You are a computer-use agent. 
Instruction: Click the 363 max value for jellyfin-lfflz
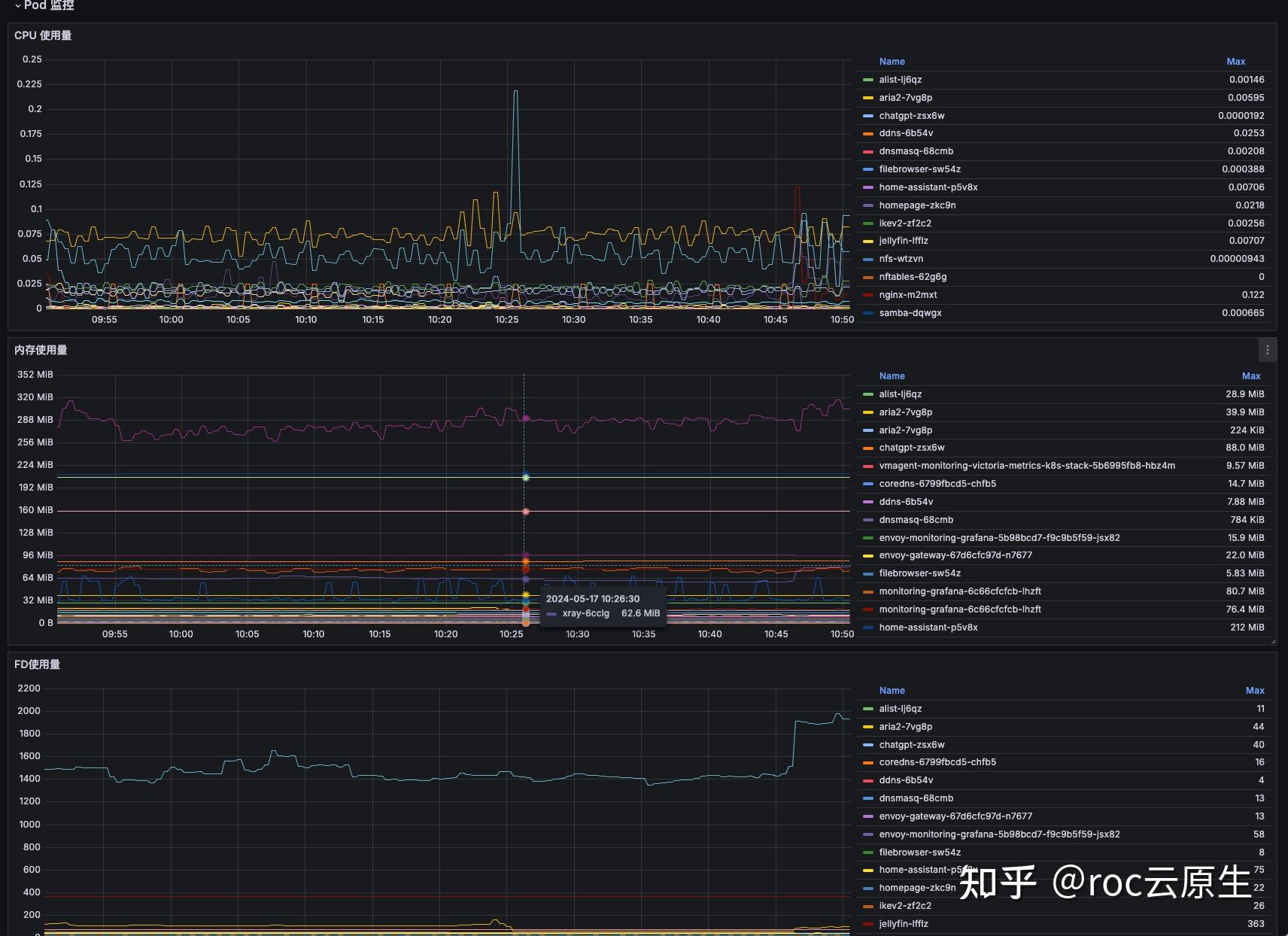coord(1256,924)
